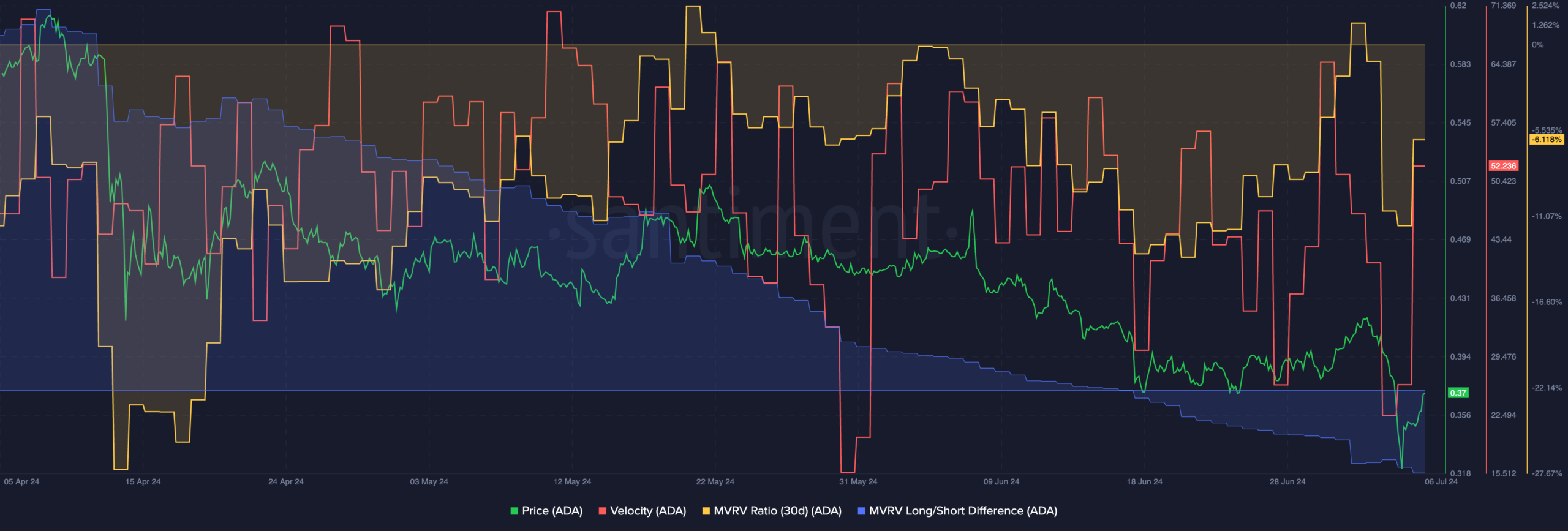The width and height of the screenshot is (1568, 531).
Task: Select the 15 Apr 24 date label
Action: (143, 481)
